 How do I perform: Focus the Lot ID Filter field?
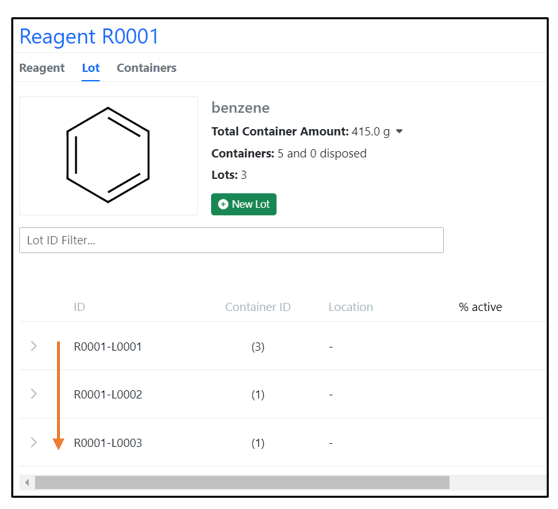tap(231, 240)
